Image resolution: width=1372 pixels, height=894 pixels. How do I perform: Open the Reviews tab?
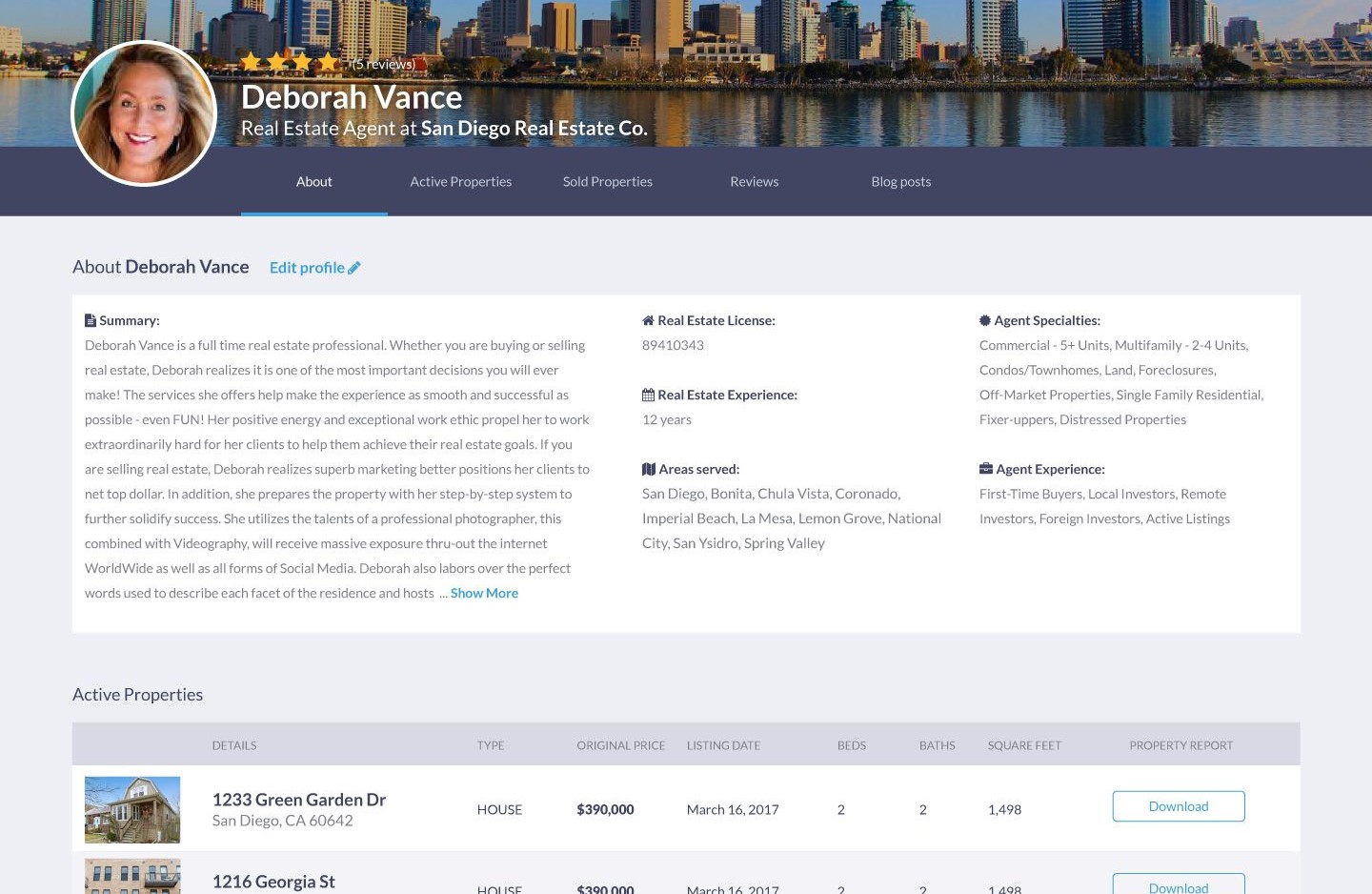[754, 181]
